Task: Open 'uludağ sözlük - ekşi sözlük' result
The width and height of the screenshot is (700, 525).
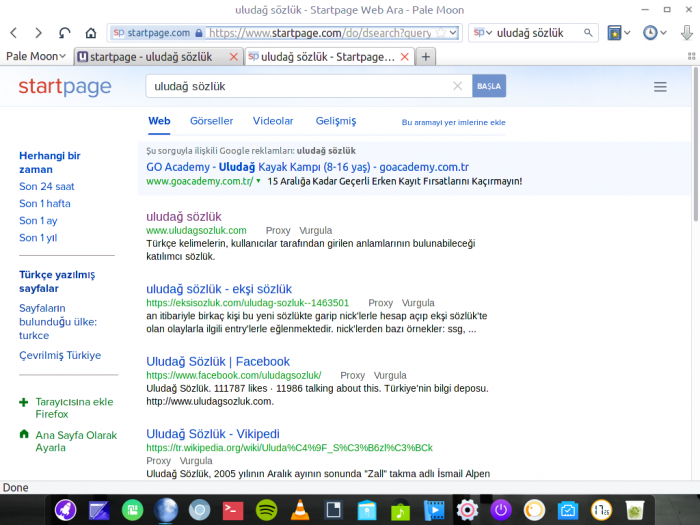Action: pos(219,289)
